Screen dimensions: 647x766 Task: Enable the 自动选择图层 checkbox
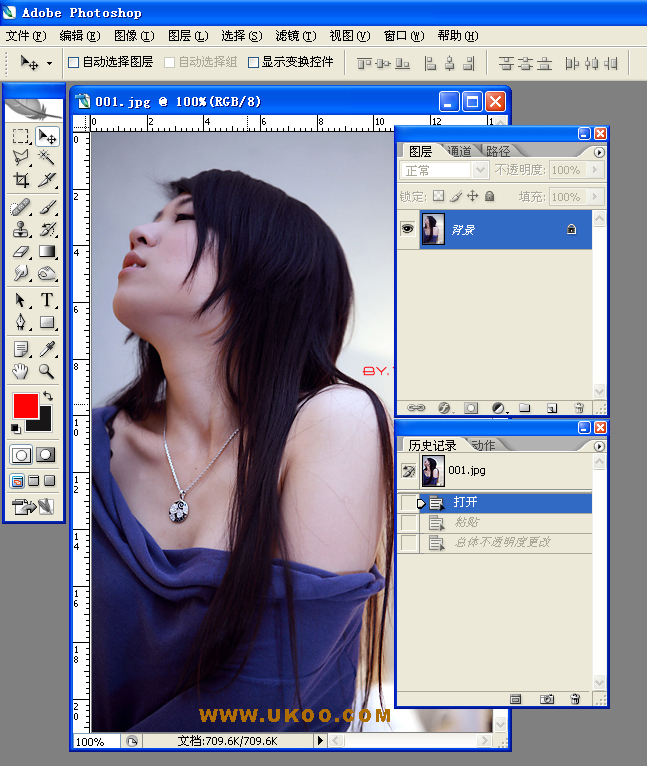(74, 62)
